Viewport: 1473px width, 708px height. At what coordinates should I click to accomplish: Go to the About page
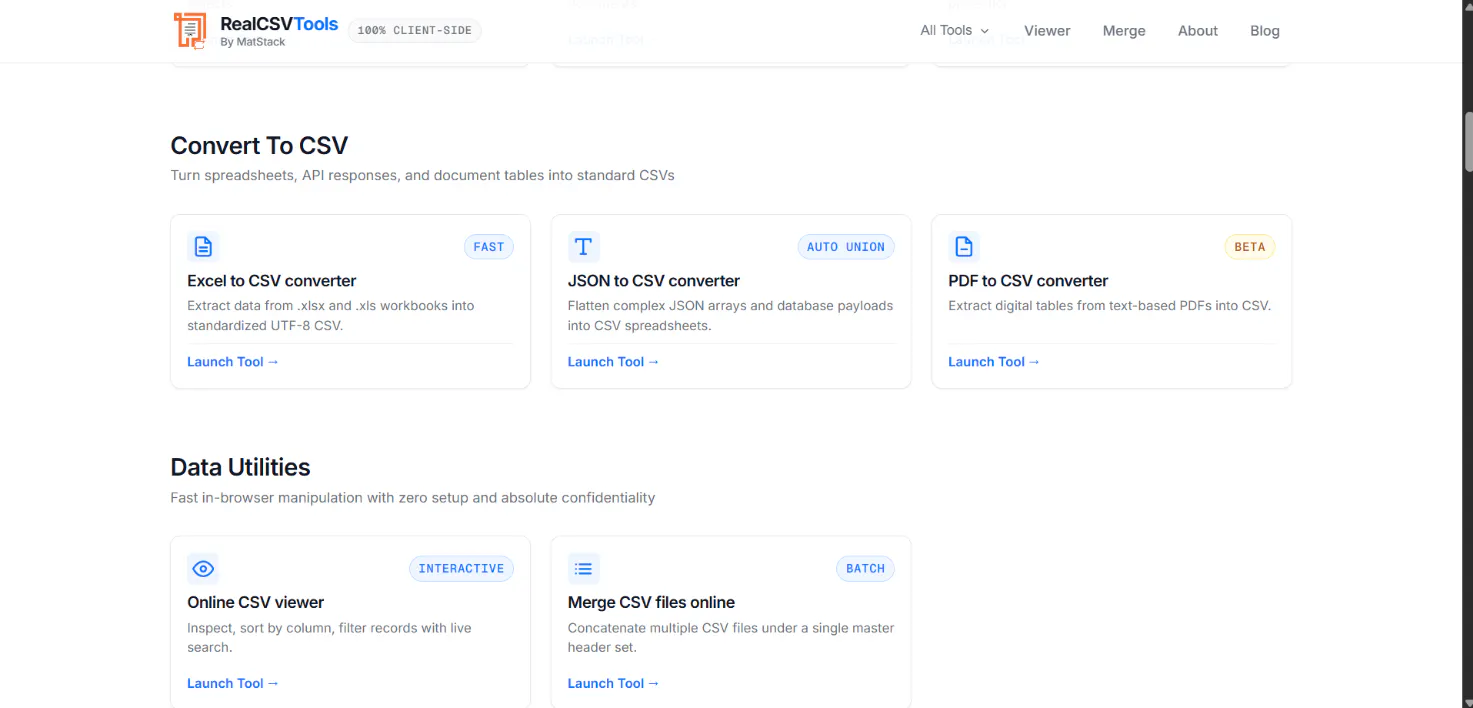(1198, 31)
